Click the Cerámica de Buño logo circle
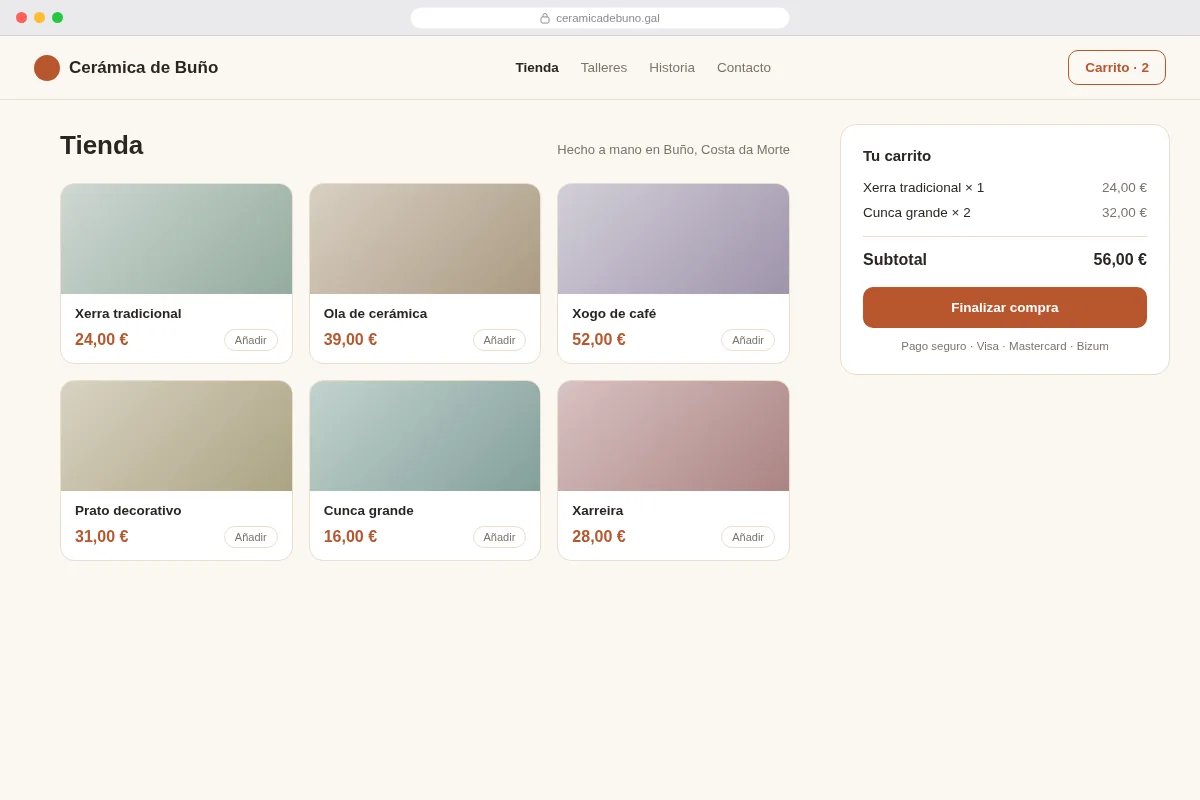 [47, 68]
